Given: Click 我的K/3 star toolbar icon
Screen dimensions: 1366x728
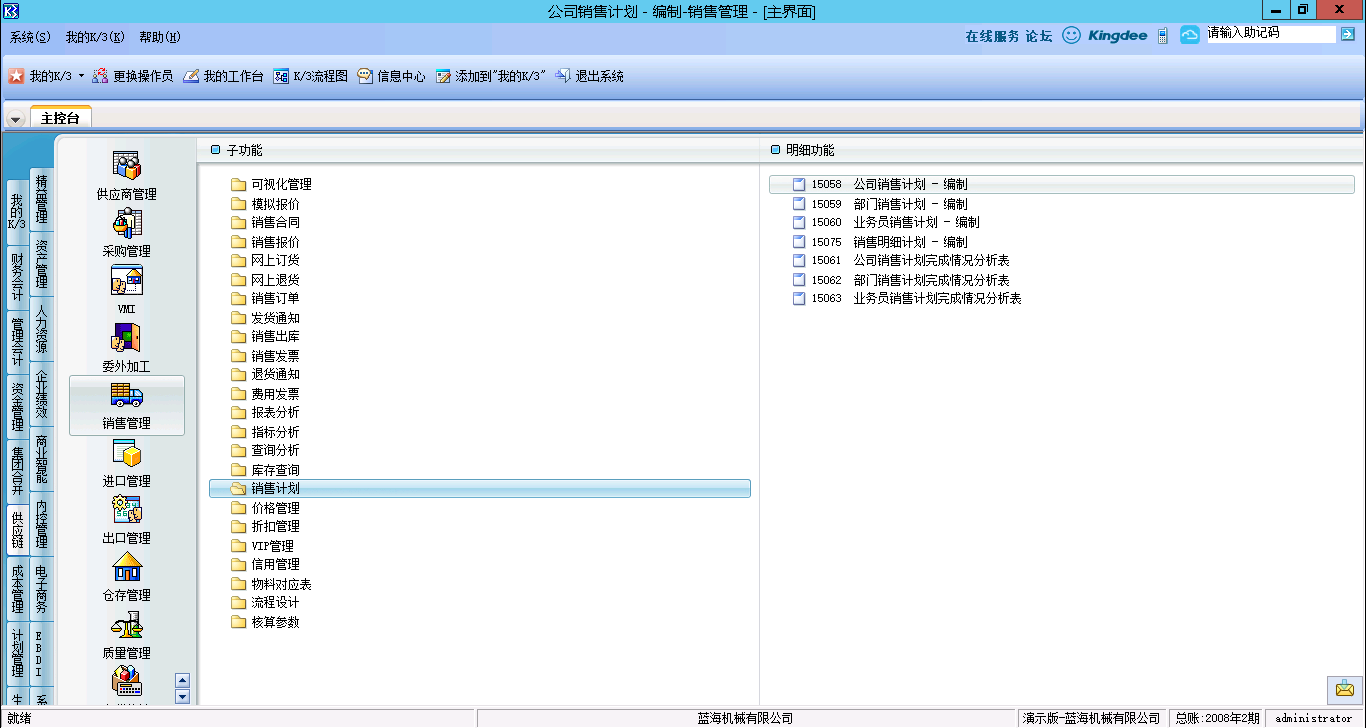Looking at the screenshot, I should point(16,76).
